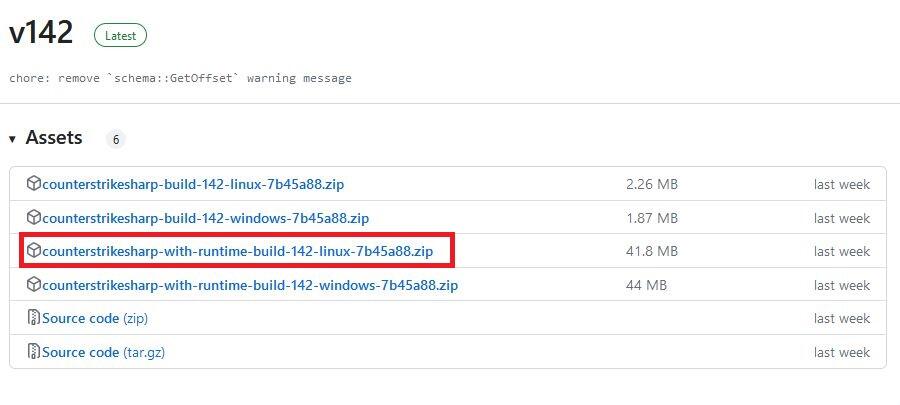Click package icon for with-runtime windows asset
900x405 pixels.
click(34, 285)
